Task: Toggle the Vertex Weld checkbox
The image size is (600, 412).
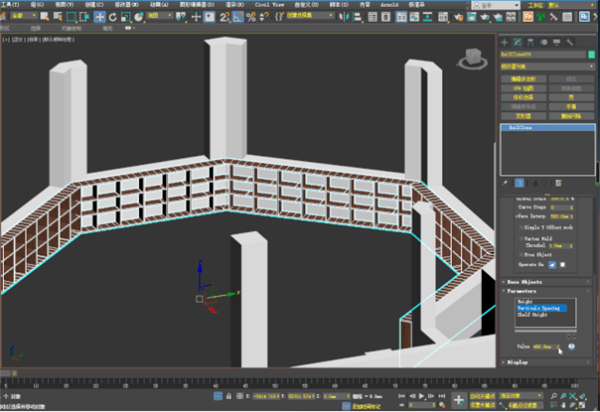Action: [x=520, y=241]
